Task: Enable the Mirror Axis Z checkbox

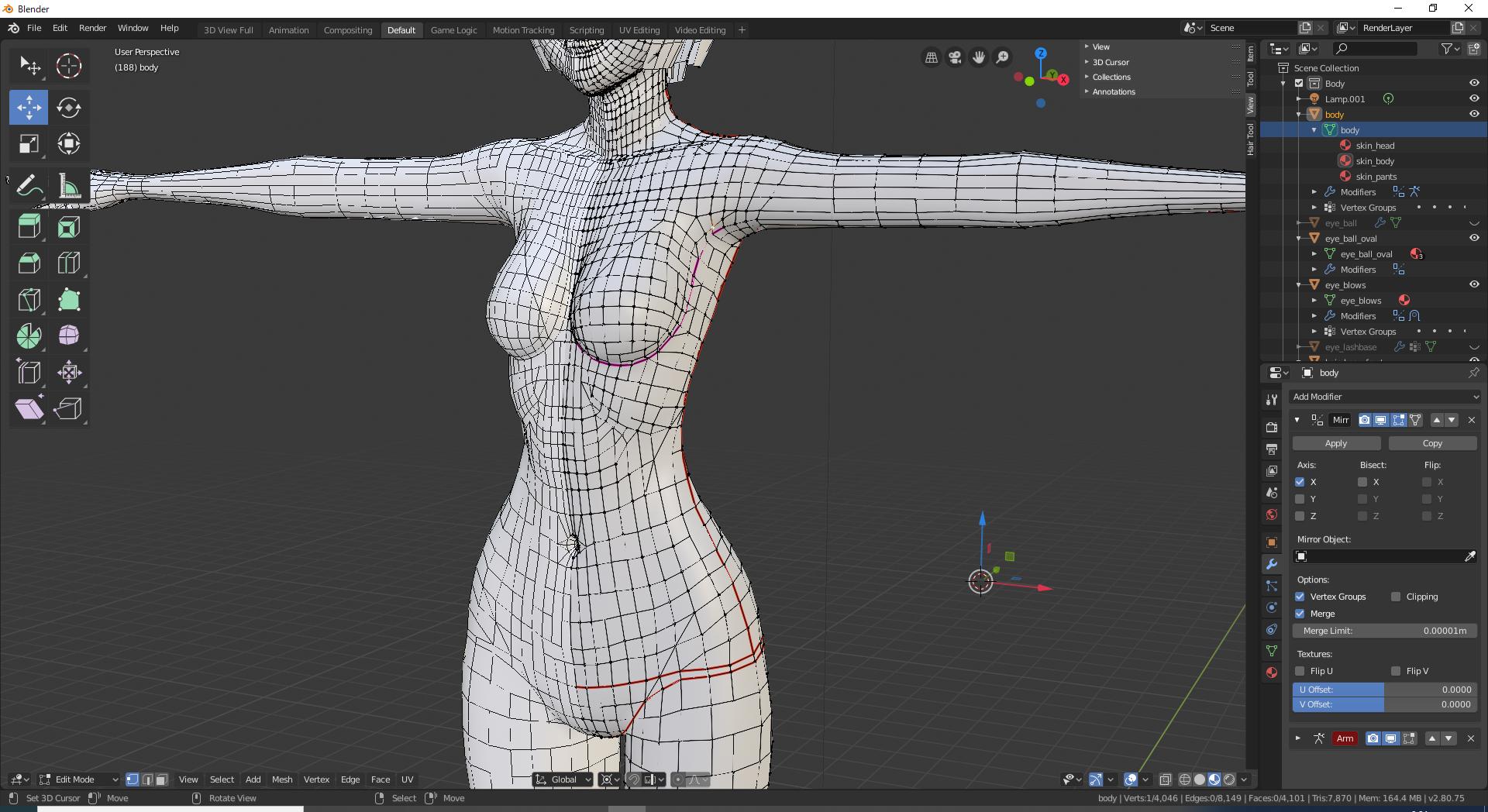Action: tap(1300, 516)
